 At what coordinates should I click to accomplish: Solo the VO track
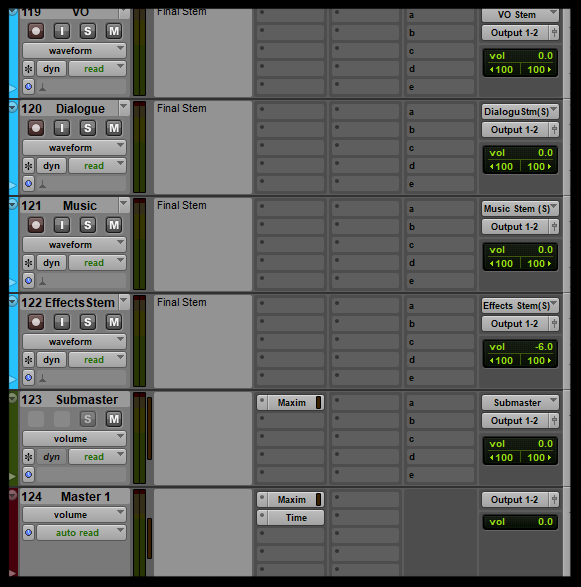[x=88, y=31]
